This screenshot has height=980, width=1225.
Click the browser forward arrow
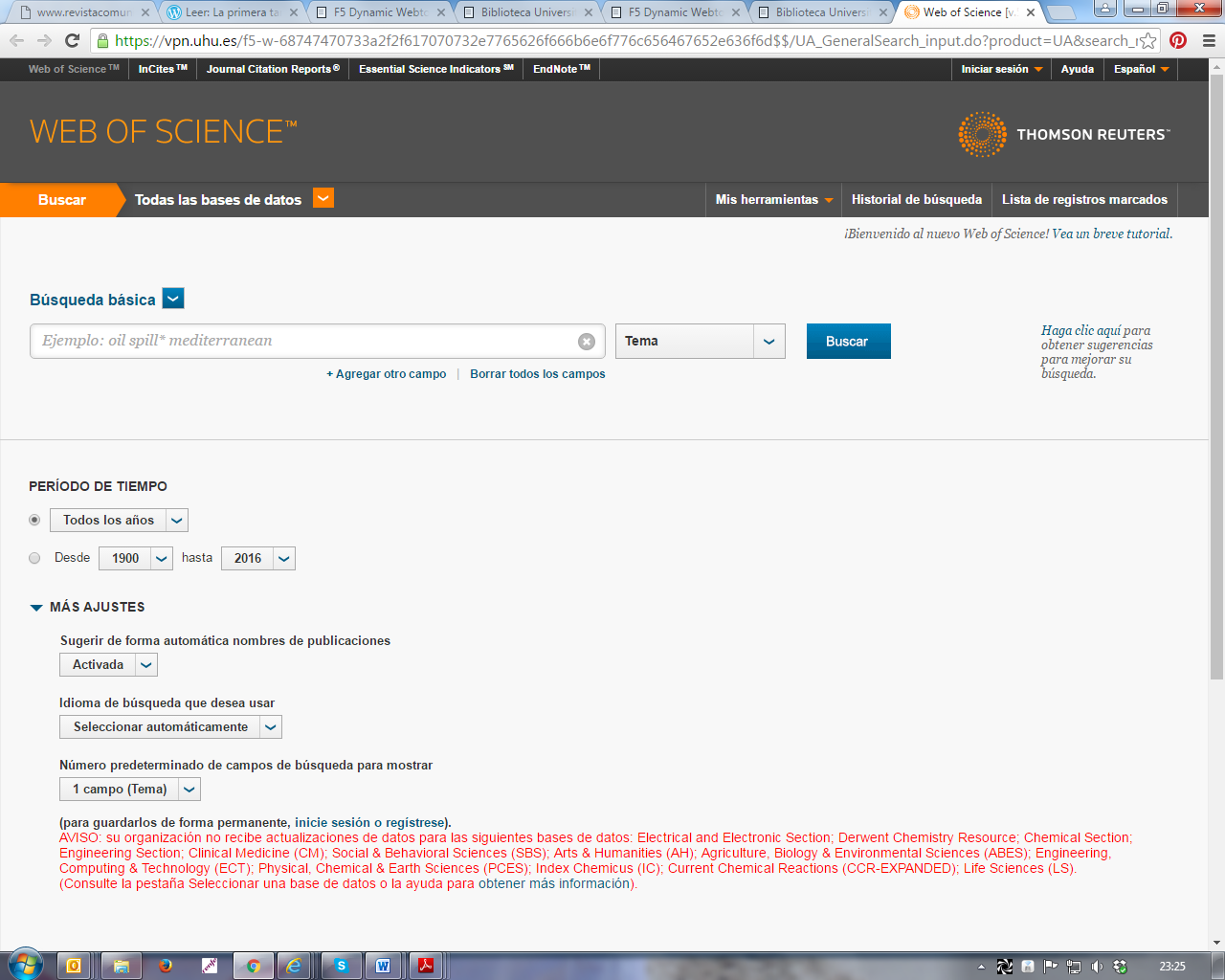click(44, 40)
